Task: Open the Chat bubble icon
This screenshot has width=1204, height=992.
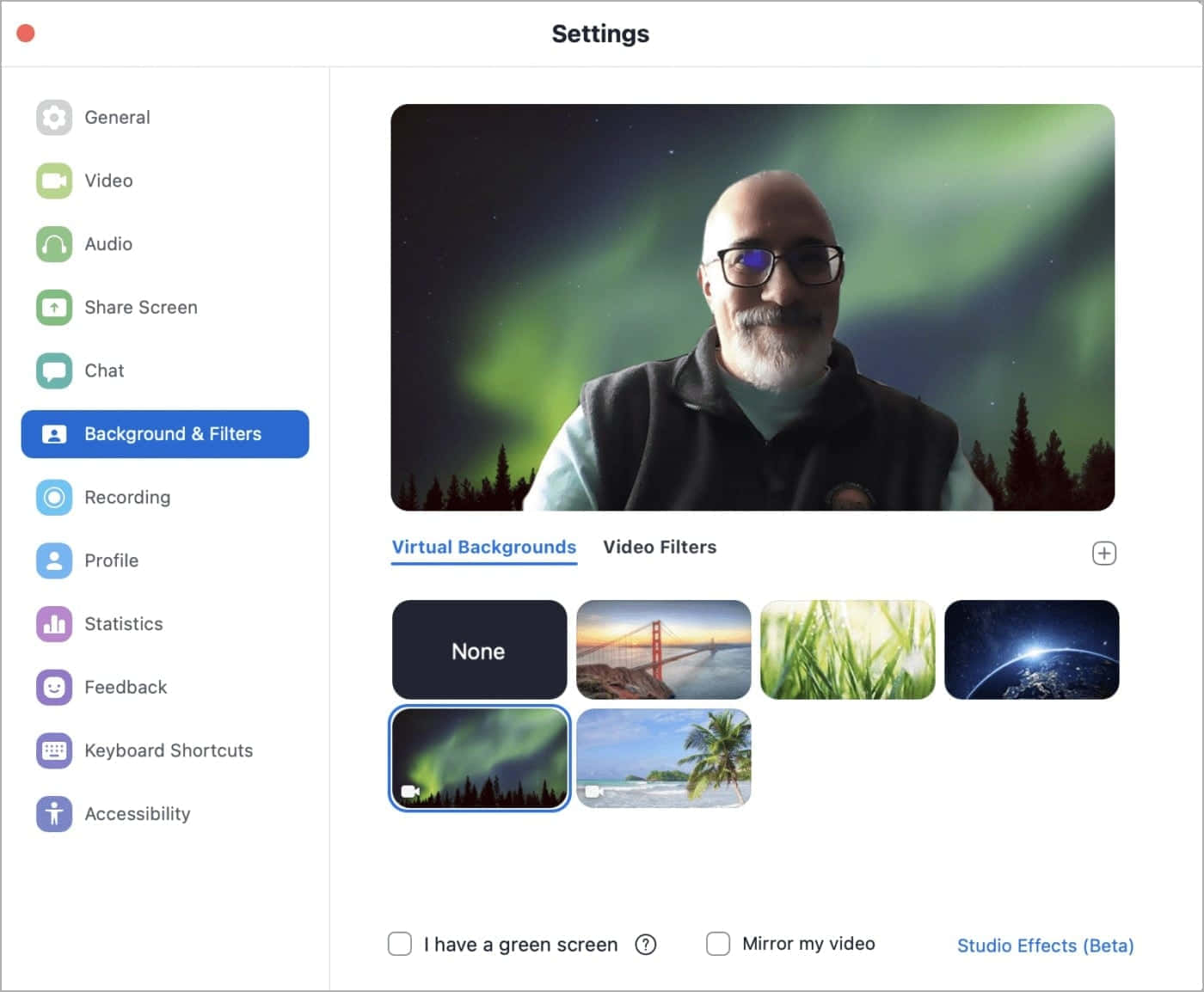Action: point(54,370)
